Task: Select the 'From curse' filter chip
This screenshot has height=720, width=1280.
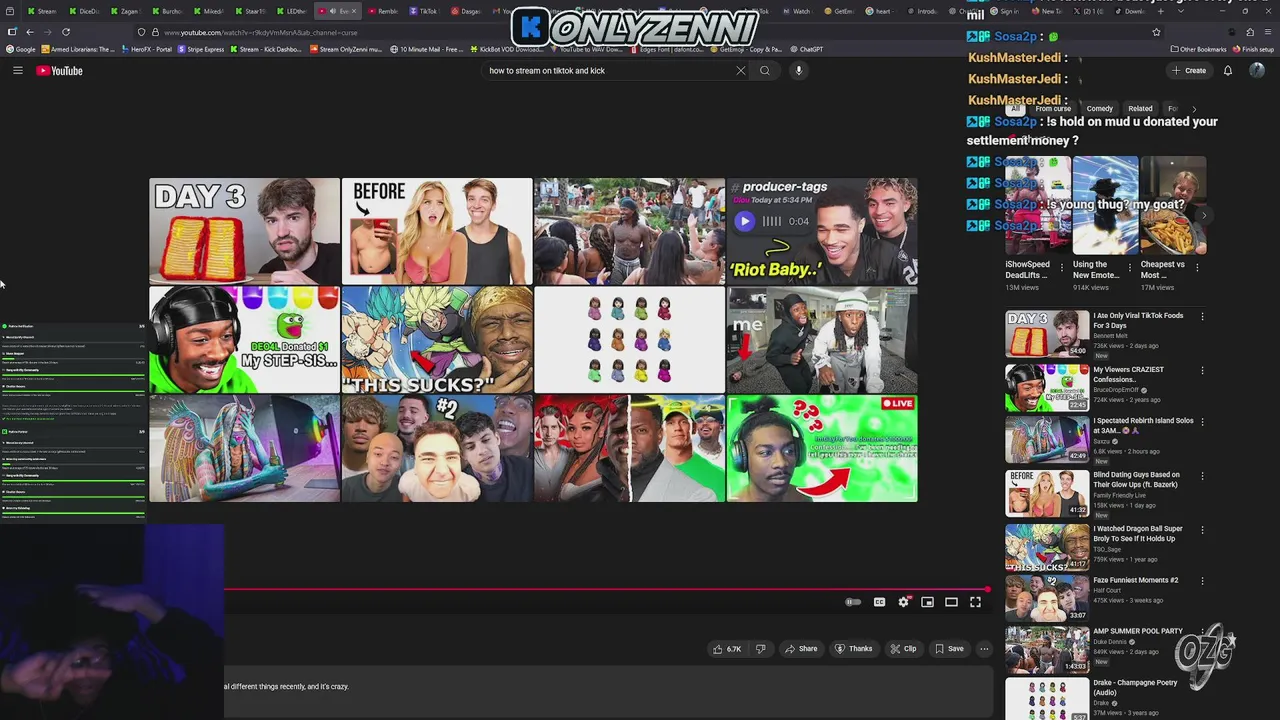Action: (1053, 109)
